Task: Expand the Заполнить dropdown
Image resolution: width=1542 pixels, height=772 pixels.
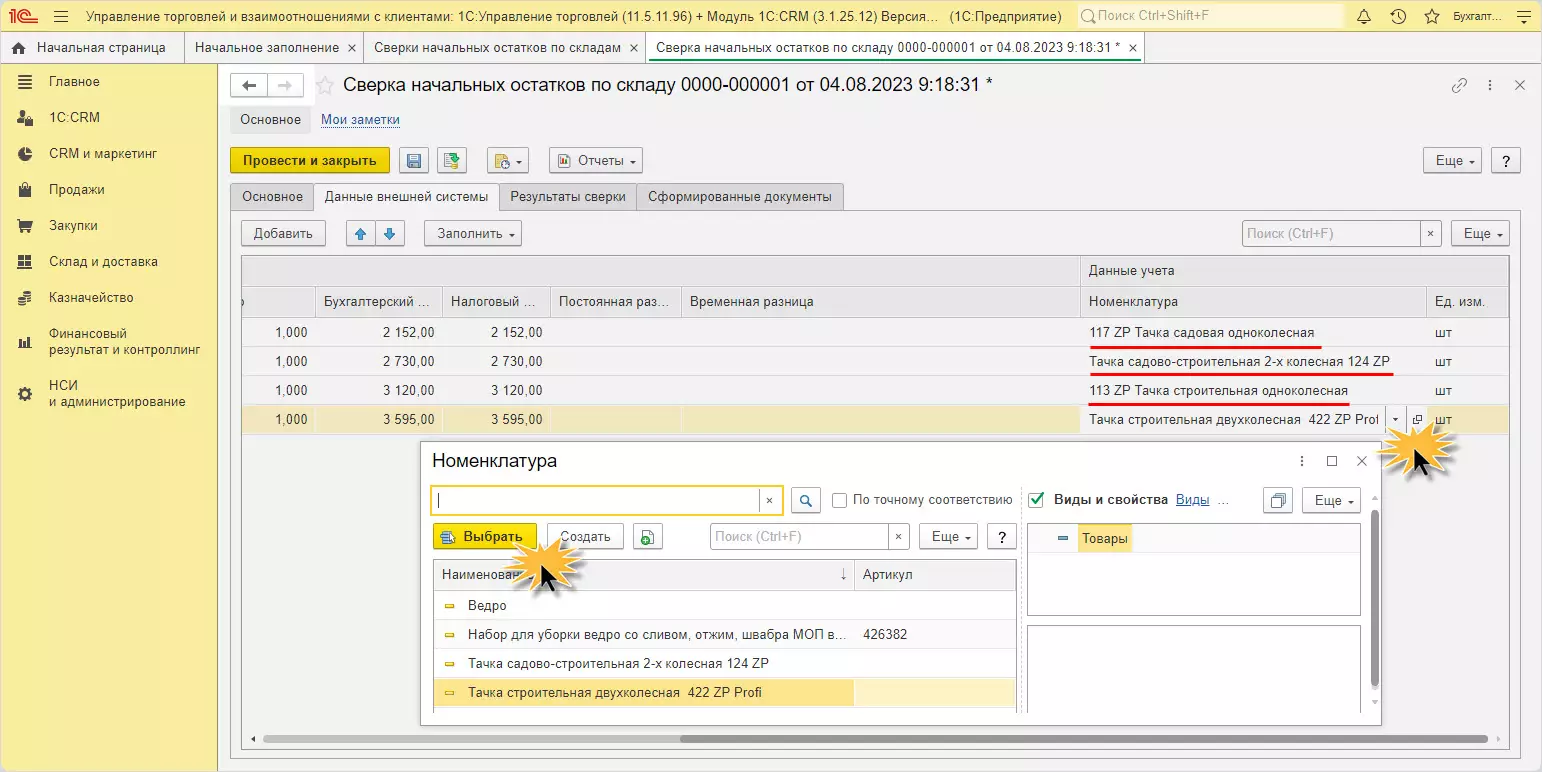Action: [472, 234]
